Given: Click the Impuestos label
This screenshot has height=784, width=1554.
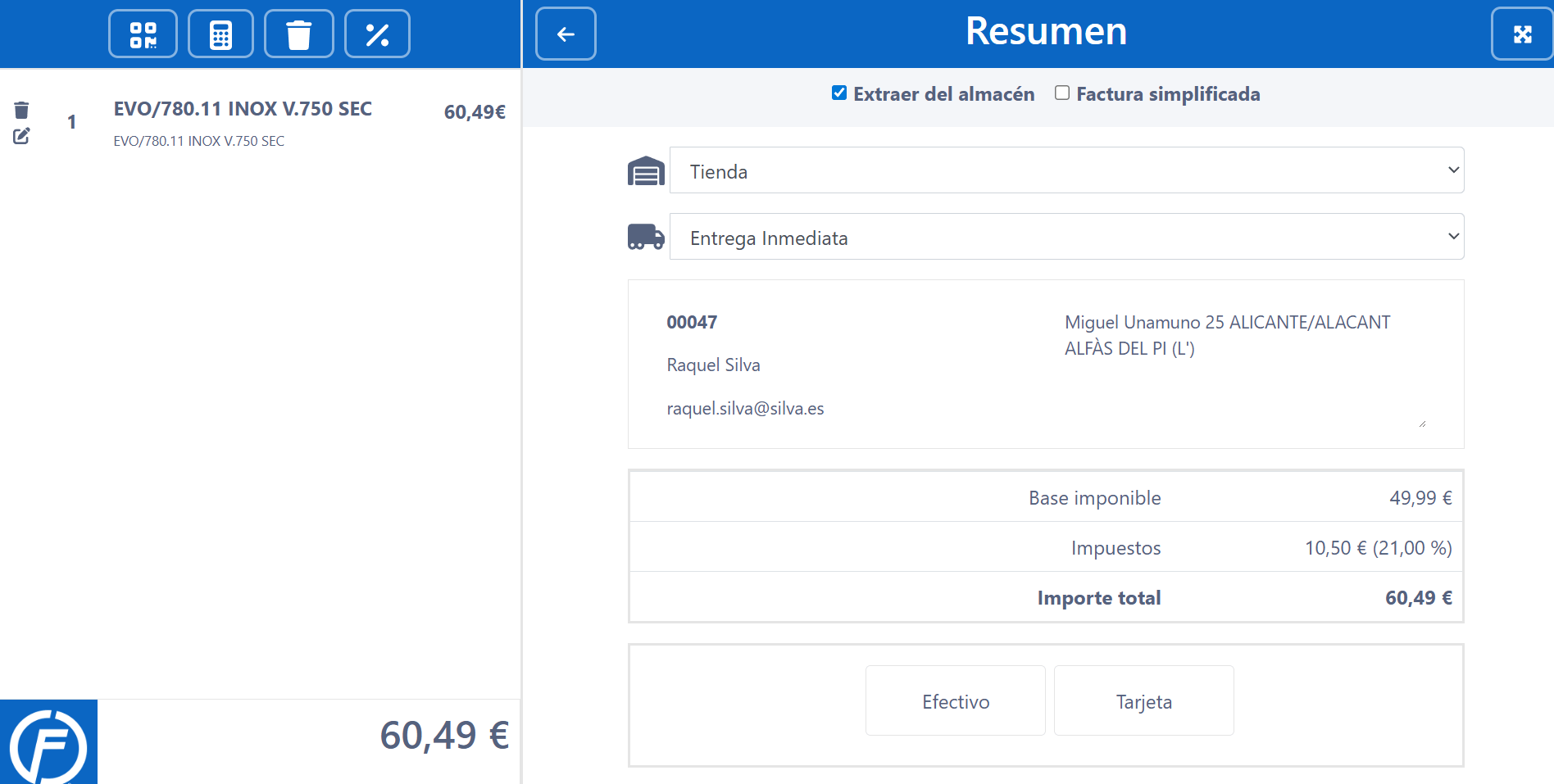Looking at the screenshot, I should [x=1116, y=548].
